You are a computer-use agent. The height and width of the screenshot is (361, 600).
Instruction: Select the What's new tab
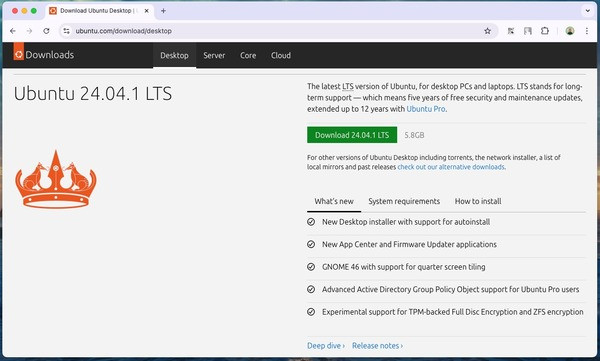click(x=334, y=201)
